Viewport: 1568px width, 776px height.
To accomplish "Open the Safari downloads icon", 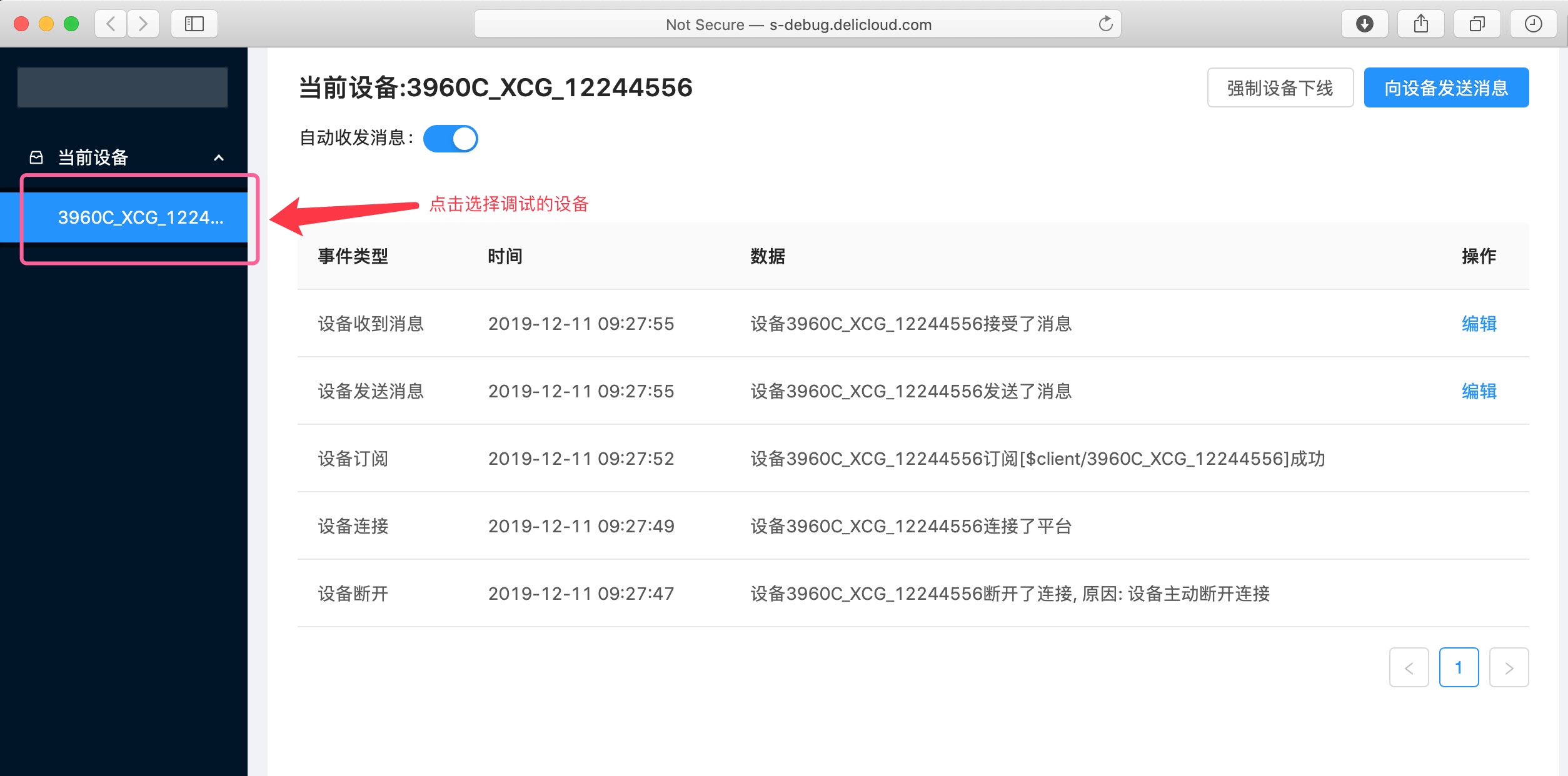I will point(1364,24).
